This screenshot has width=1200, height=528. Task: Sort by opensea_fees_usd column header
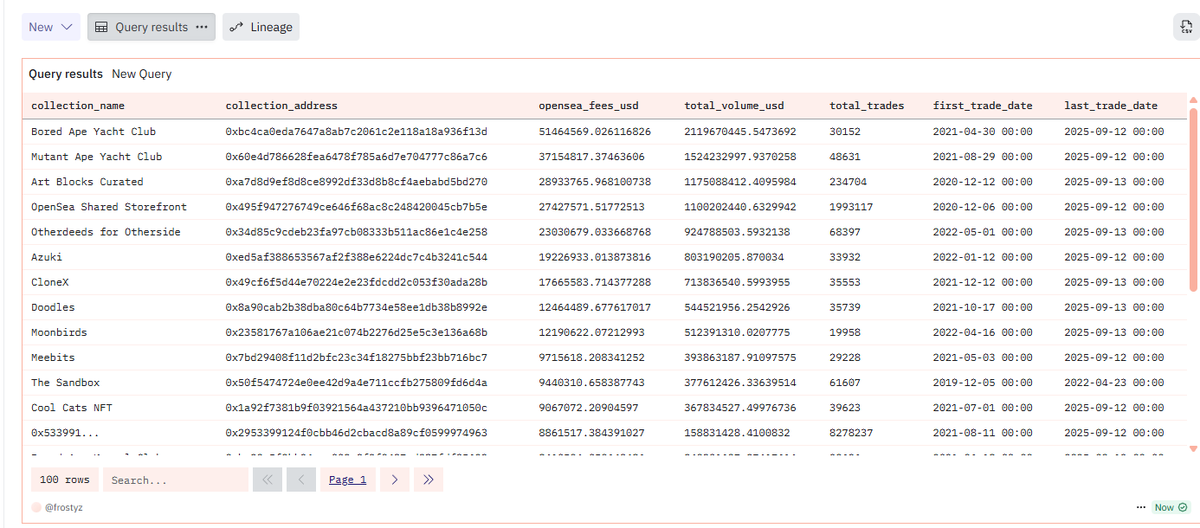588,106
